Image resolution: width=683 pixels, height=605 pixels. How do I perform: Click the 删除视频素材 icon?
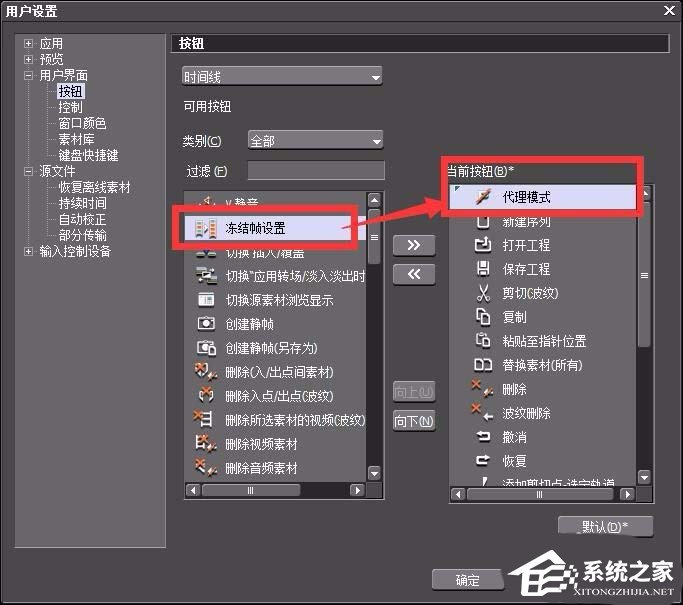click(x=206, y=443)
